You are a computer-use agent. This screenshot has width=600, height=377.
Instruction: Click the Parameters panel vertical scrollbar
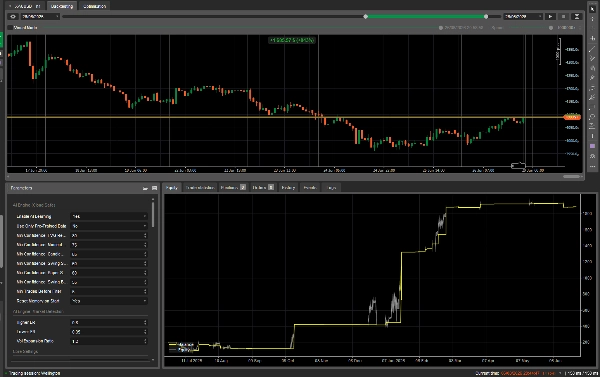tap(153, 214)
